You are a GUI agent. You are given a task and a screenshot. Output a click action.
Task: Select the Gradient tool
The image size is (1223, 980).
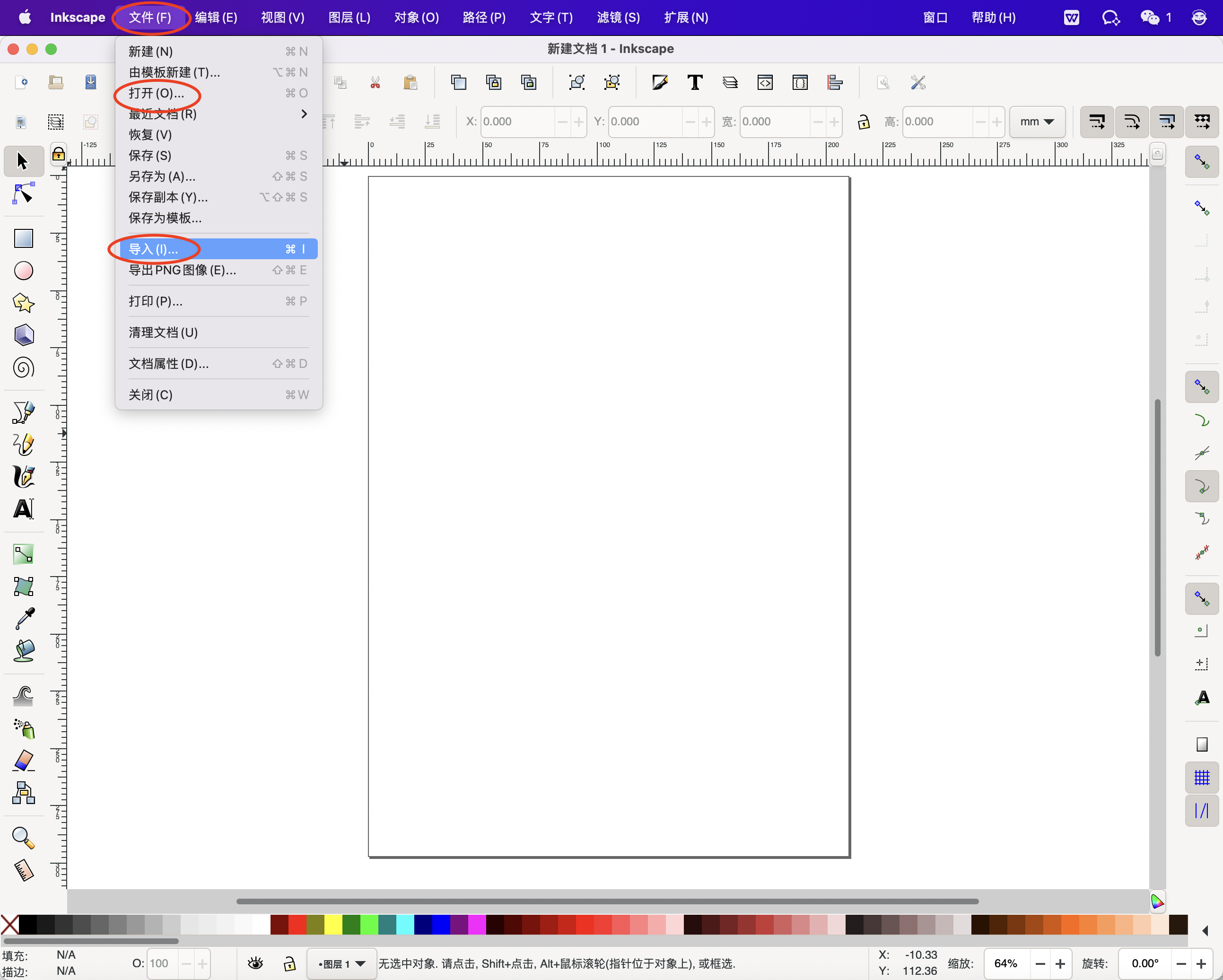[x=23, y=554]
